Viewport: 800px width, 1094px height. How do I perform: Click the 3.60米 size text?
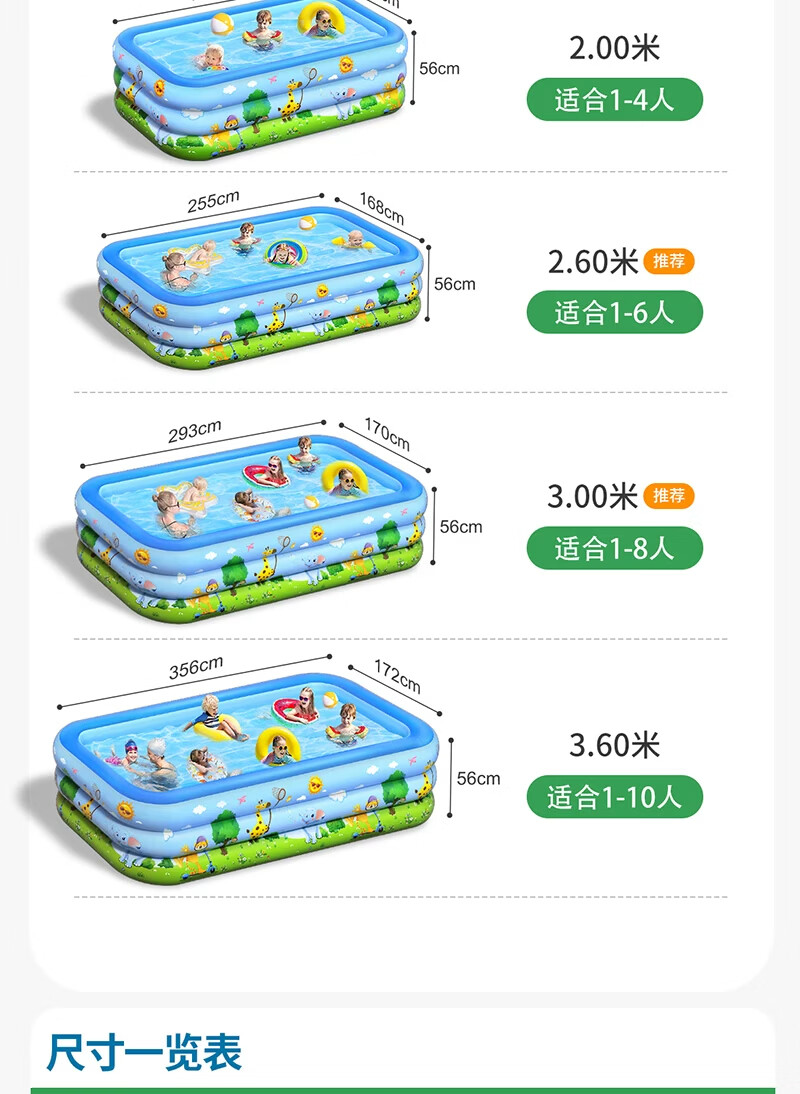coord(615,745)
